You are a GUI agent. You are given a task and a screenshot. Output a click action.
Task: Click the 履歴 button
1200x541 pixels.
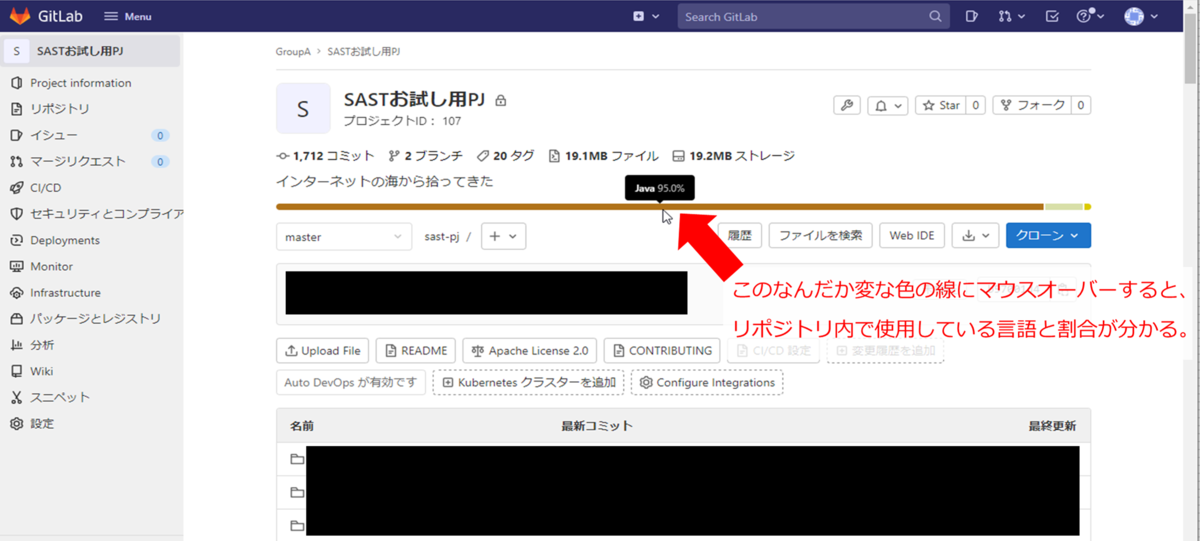740,236
